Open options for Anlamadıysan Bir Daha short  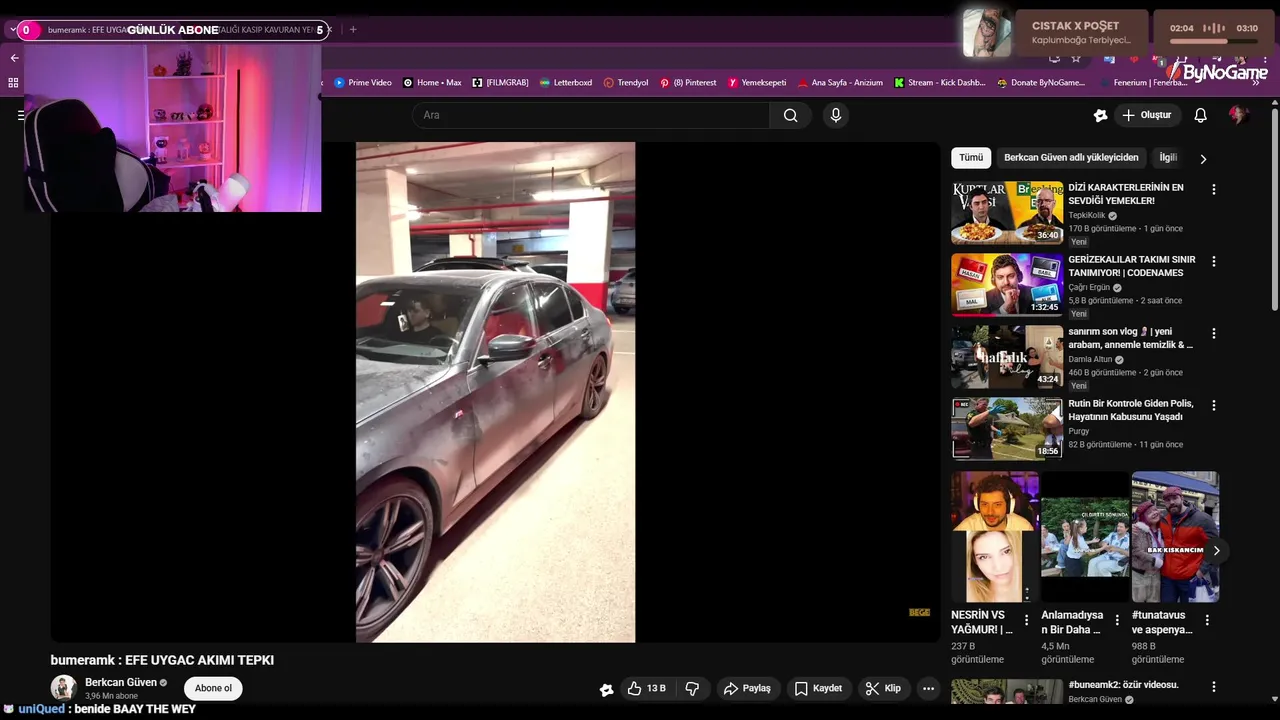pos(1117,620)
